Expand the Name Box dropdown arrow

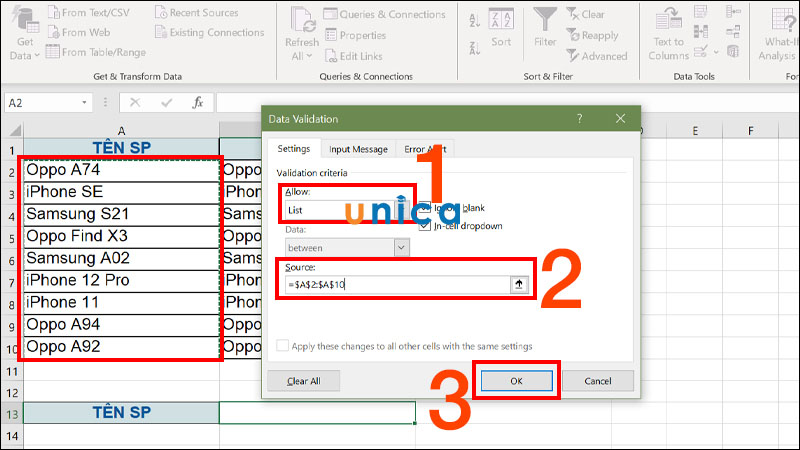(x=84, y=103)
